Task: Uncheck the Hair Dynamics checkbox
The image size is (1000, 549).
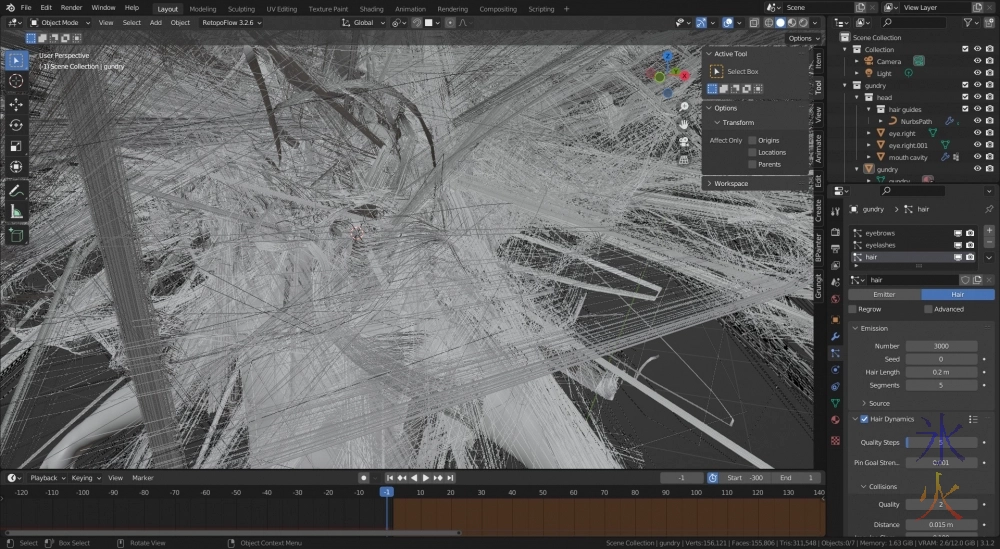Action: [x=864, y=419]
